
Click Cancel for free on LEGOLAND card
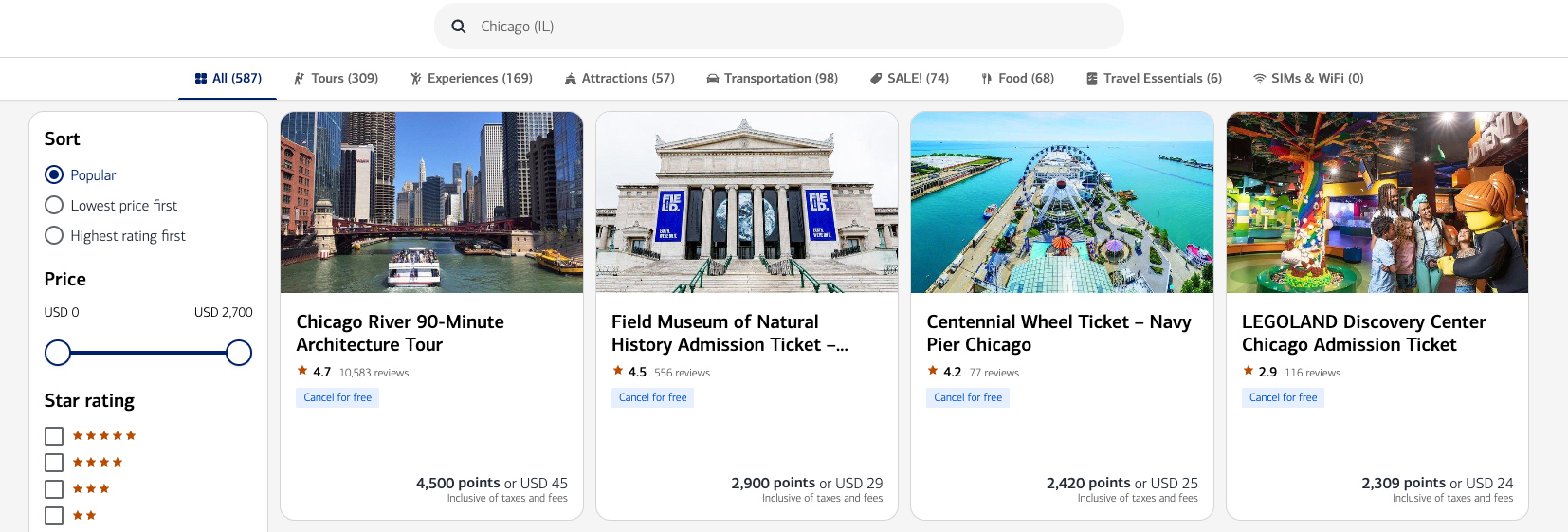coord(1283,397)
